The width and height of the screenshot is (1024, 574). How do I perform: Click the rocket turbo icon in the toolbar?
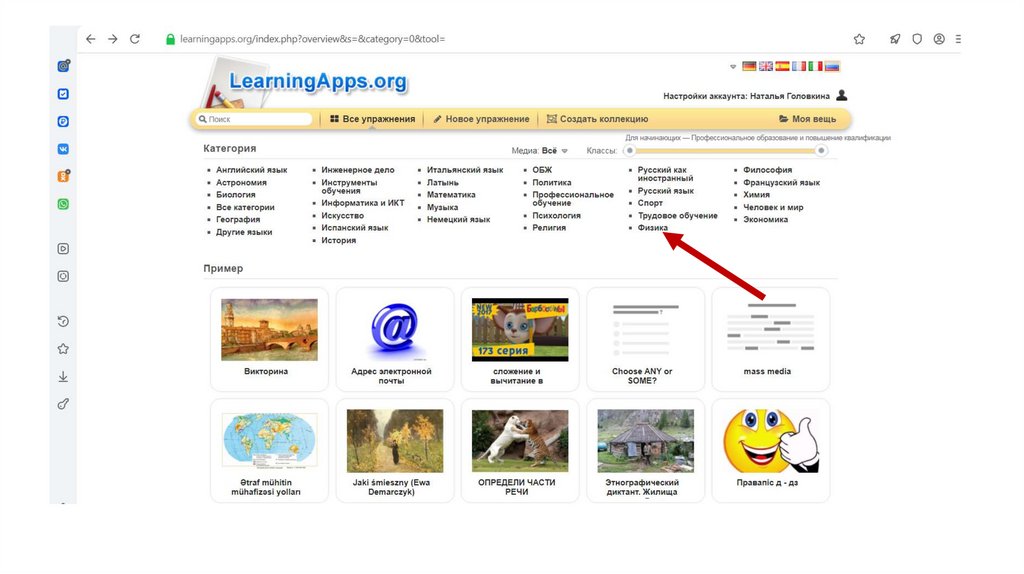click(895, 39)
